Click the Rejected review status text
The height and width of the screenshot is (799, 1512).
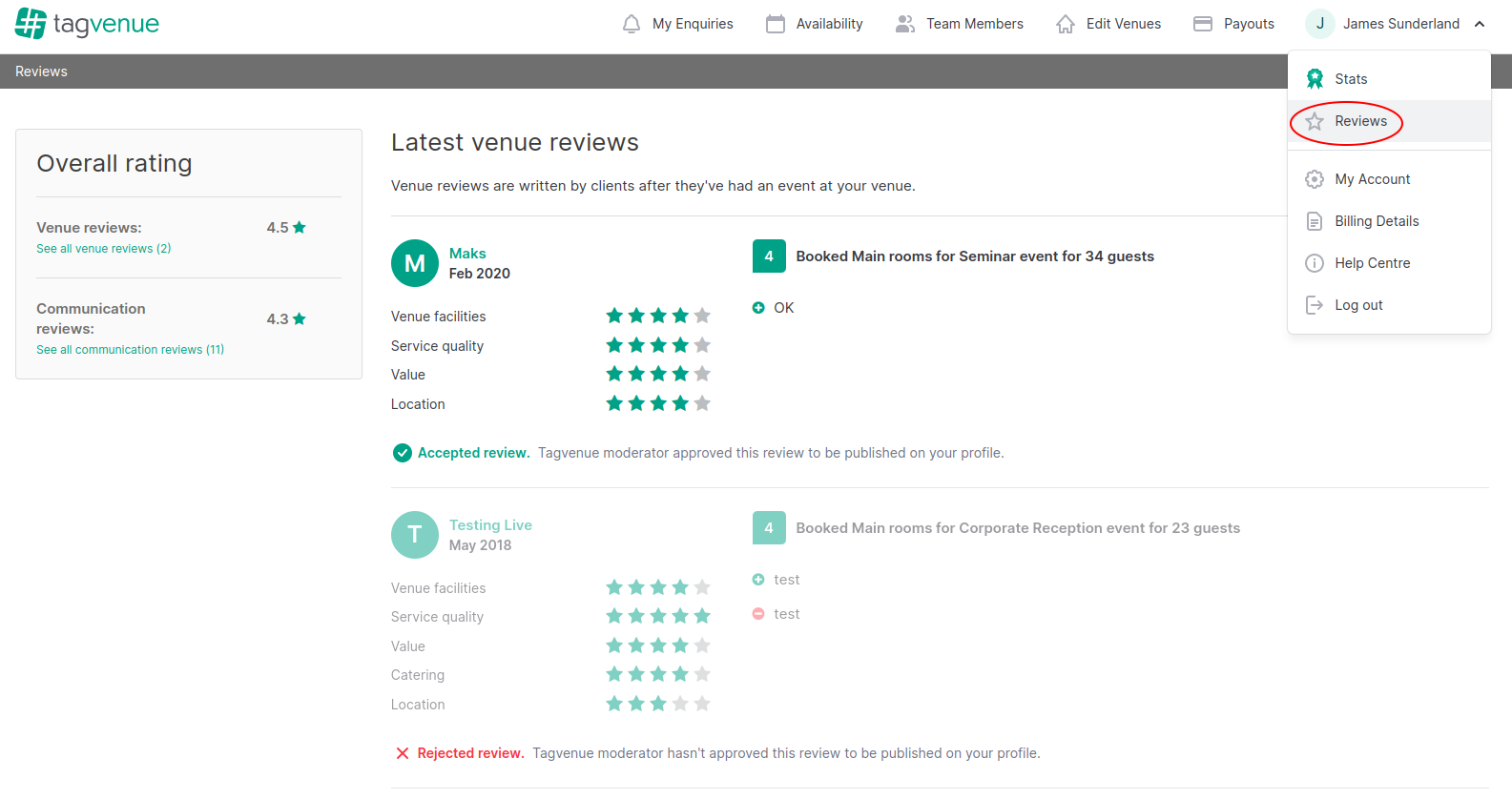pyautogui.click(x=470, y=753)
